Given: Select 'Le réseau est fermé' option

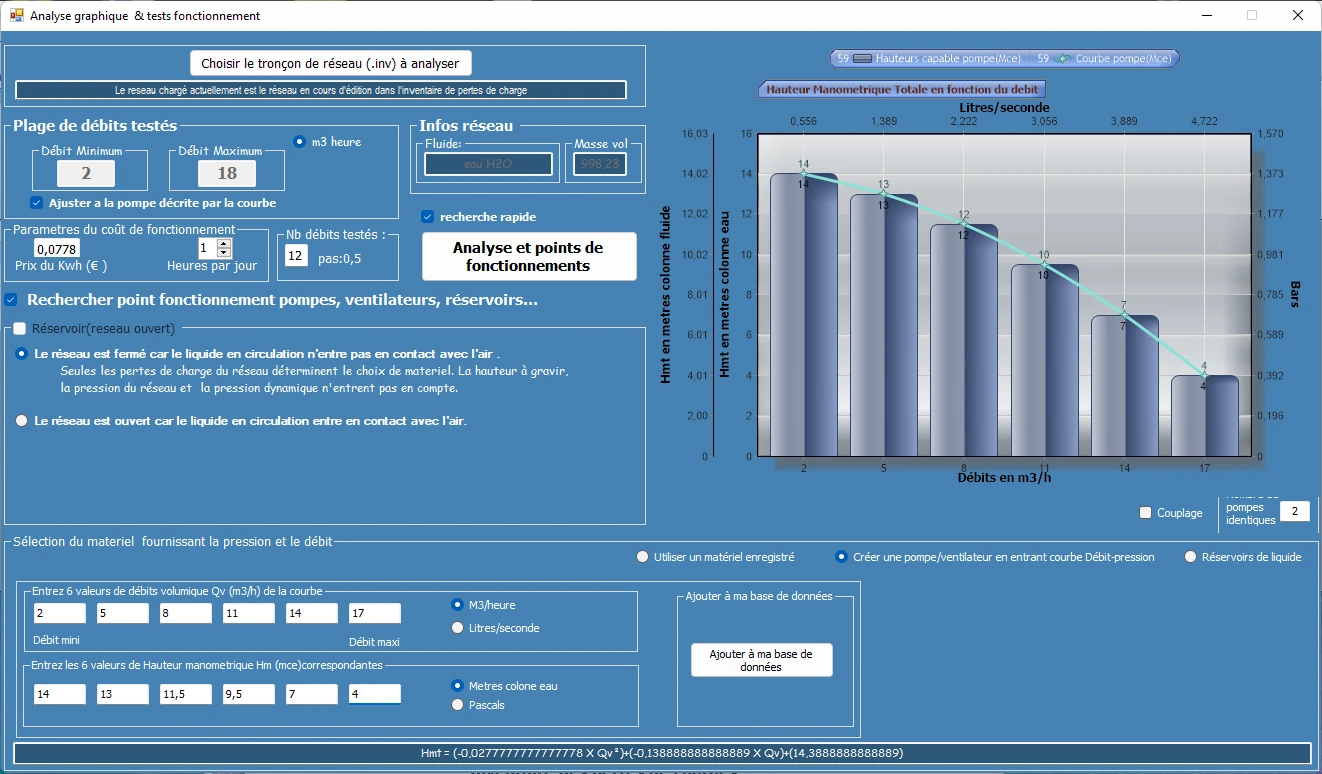Looking at the screenshot, I should click(22, 354).
